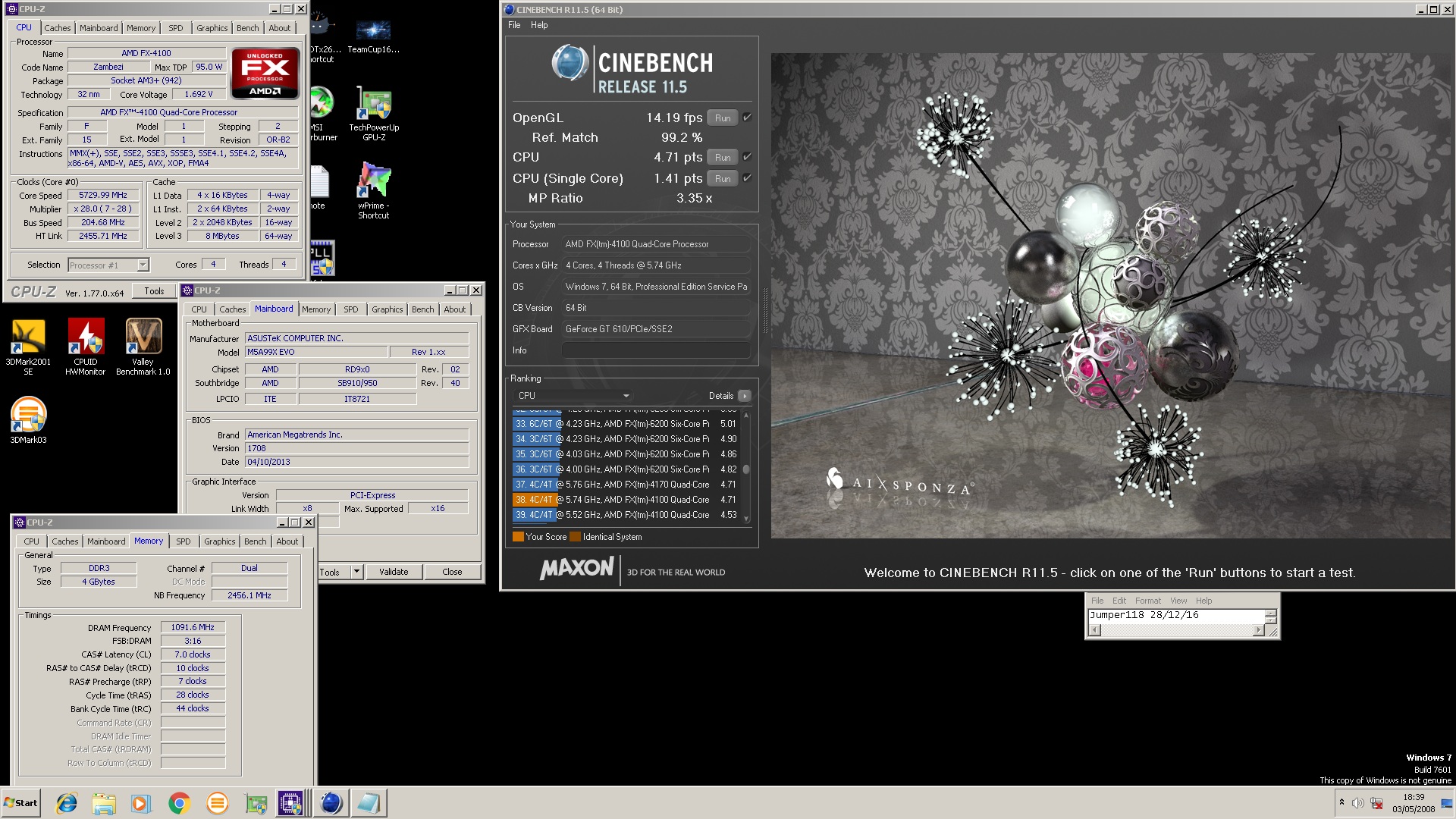Click the orange striped circle taskbar icon
Image resolution: width=1456 pixels, height=819 pixels.
[217, 803]
